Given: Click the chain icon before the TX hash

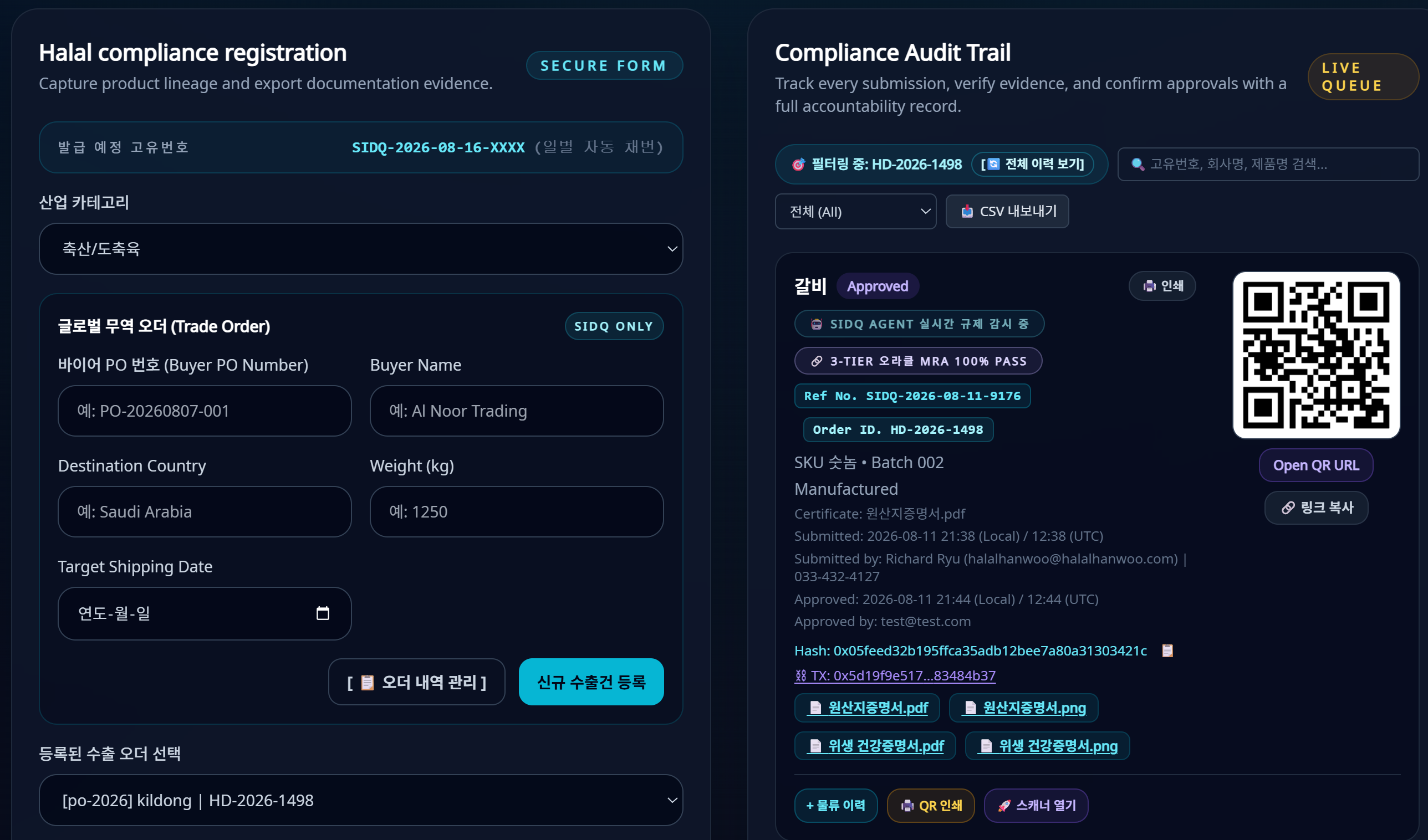Looking at the screenshot, I should pyautogui.click(x=800, y=675).
